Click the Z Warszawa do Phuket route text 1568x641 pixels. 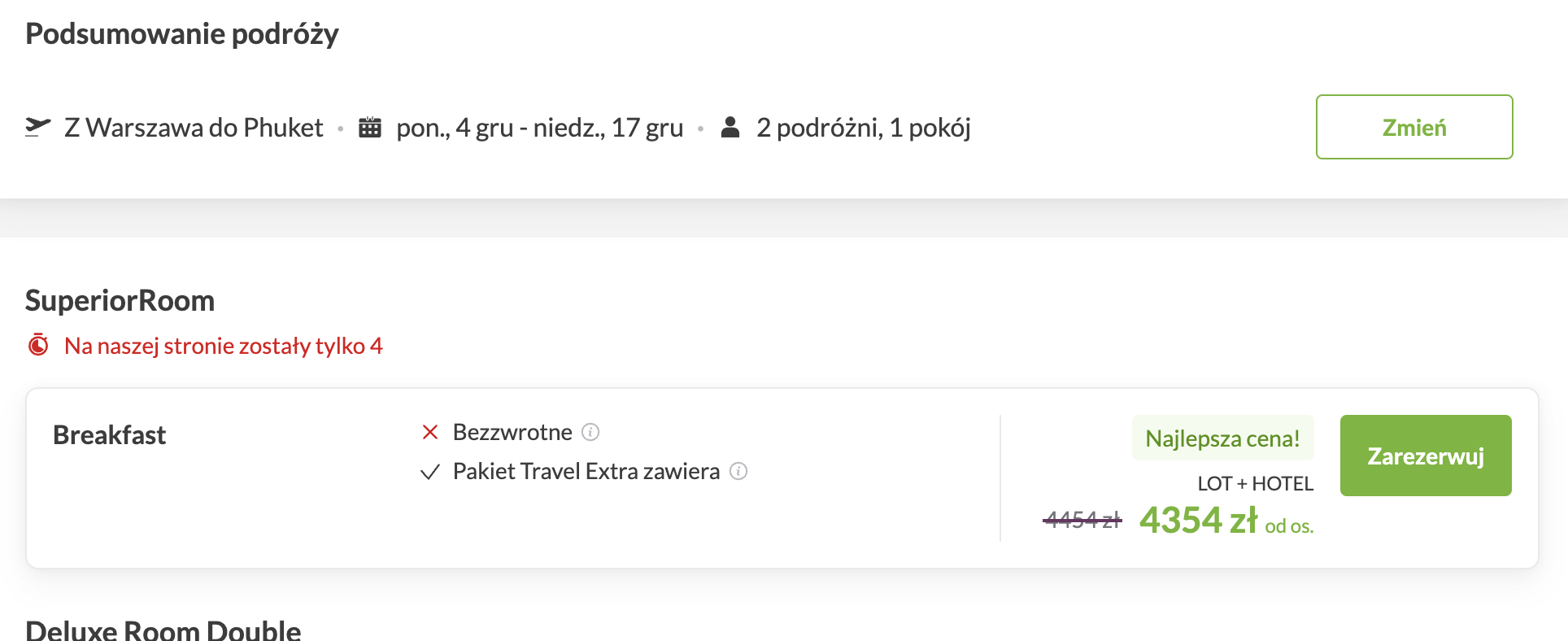click(194, 128)
